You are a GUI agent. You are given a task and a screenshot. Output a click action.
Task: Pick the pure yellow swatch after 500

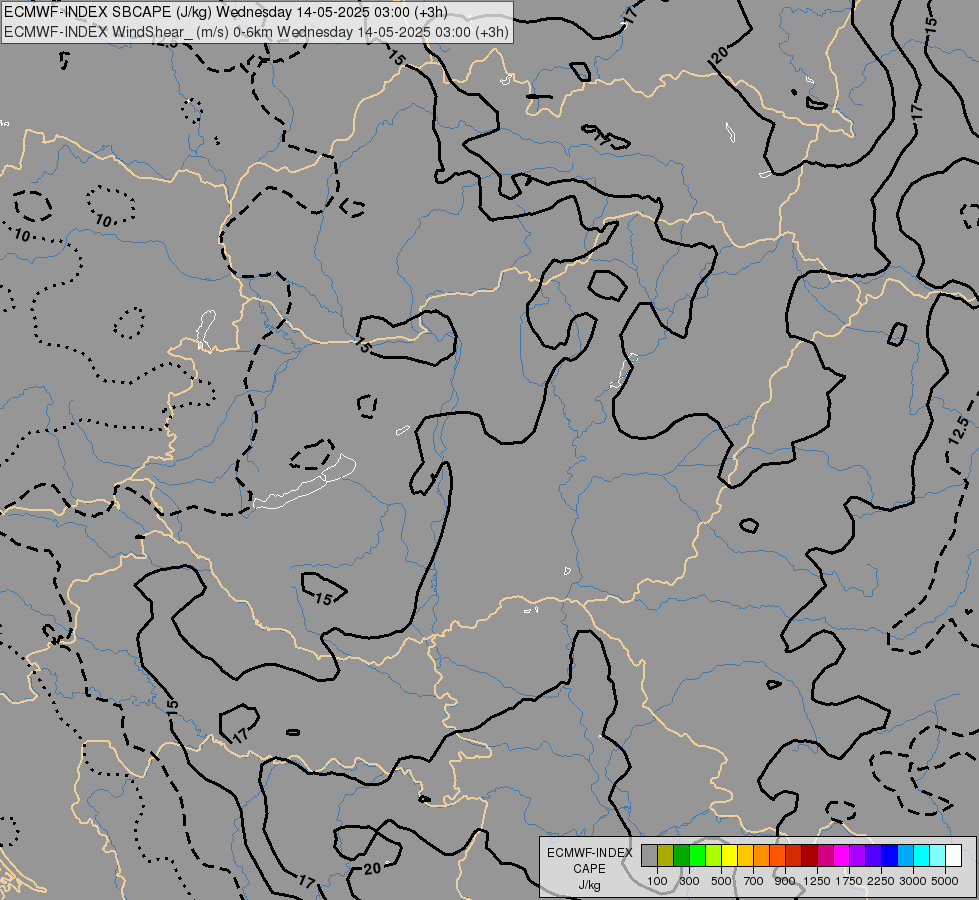point(729,856)
